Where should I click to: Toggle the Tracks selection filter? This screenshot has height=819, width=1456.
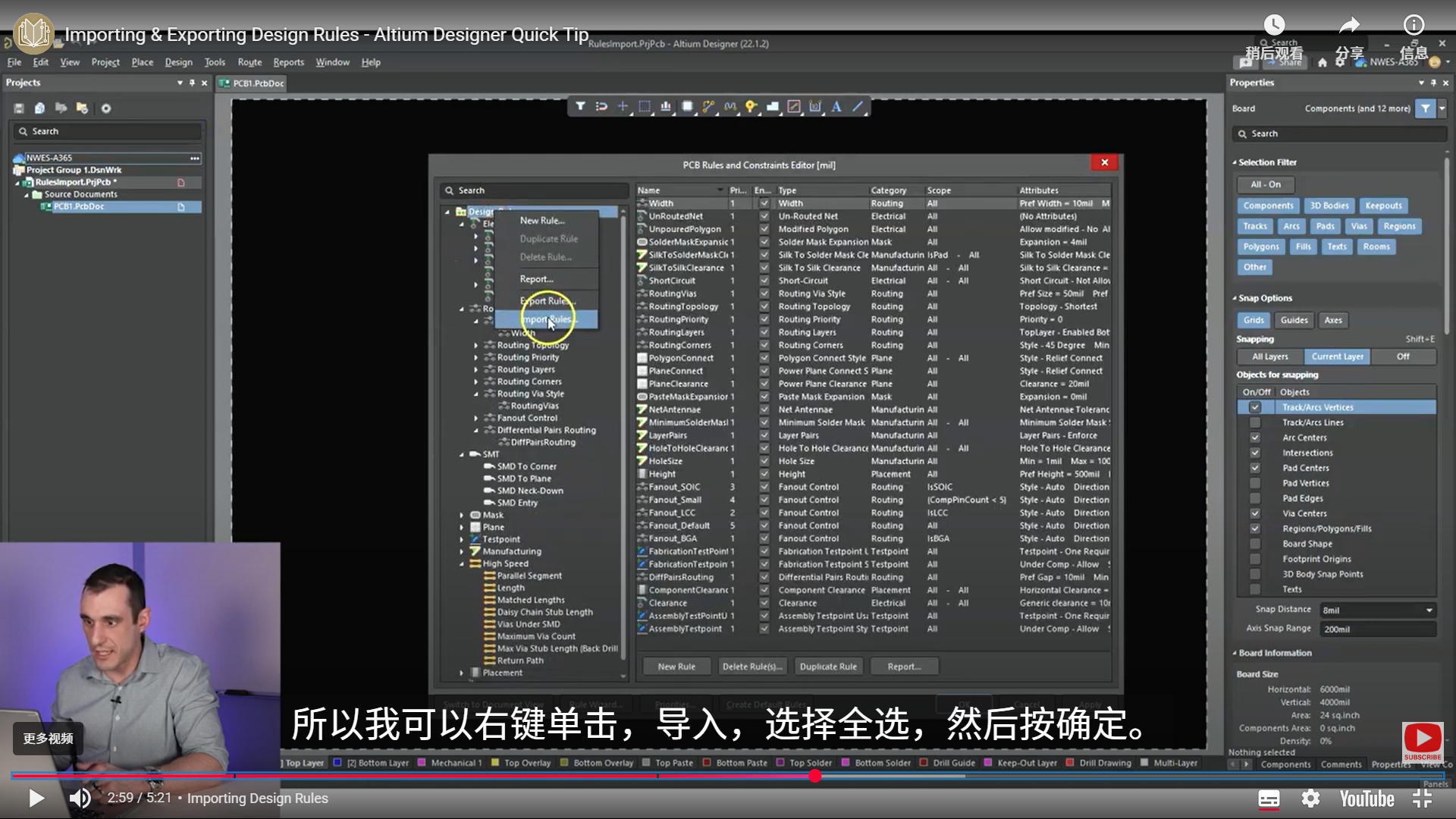[1255, 226]
